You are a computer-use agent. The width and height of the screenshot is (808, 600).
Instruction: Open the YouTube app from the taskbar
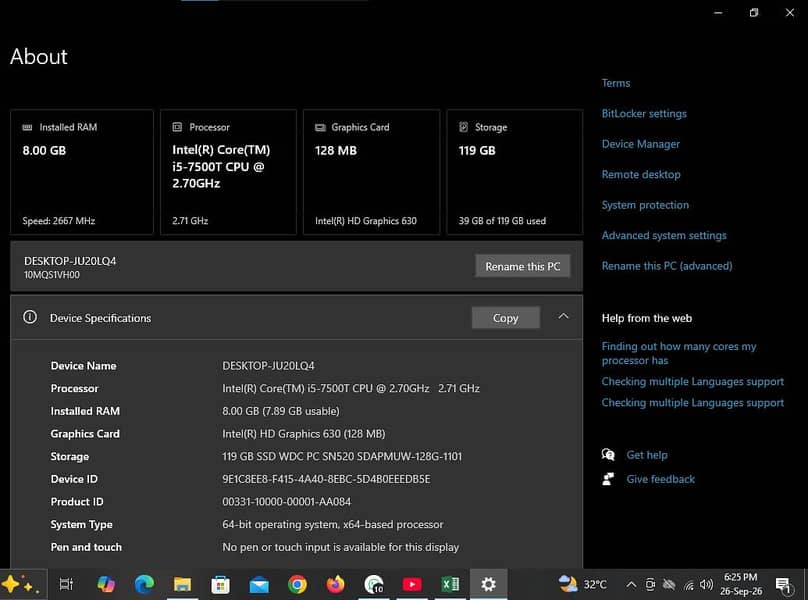[x=412, y=584]
